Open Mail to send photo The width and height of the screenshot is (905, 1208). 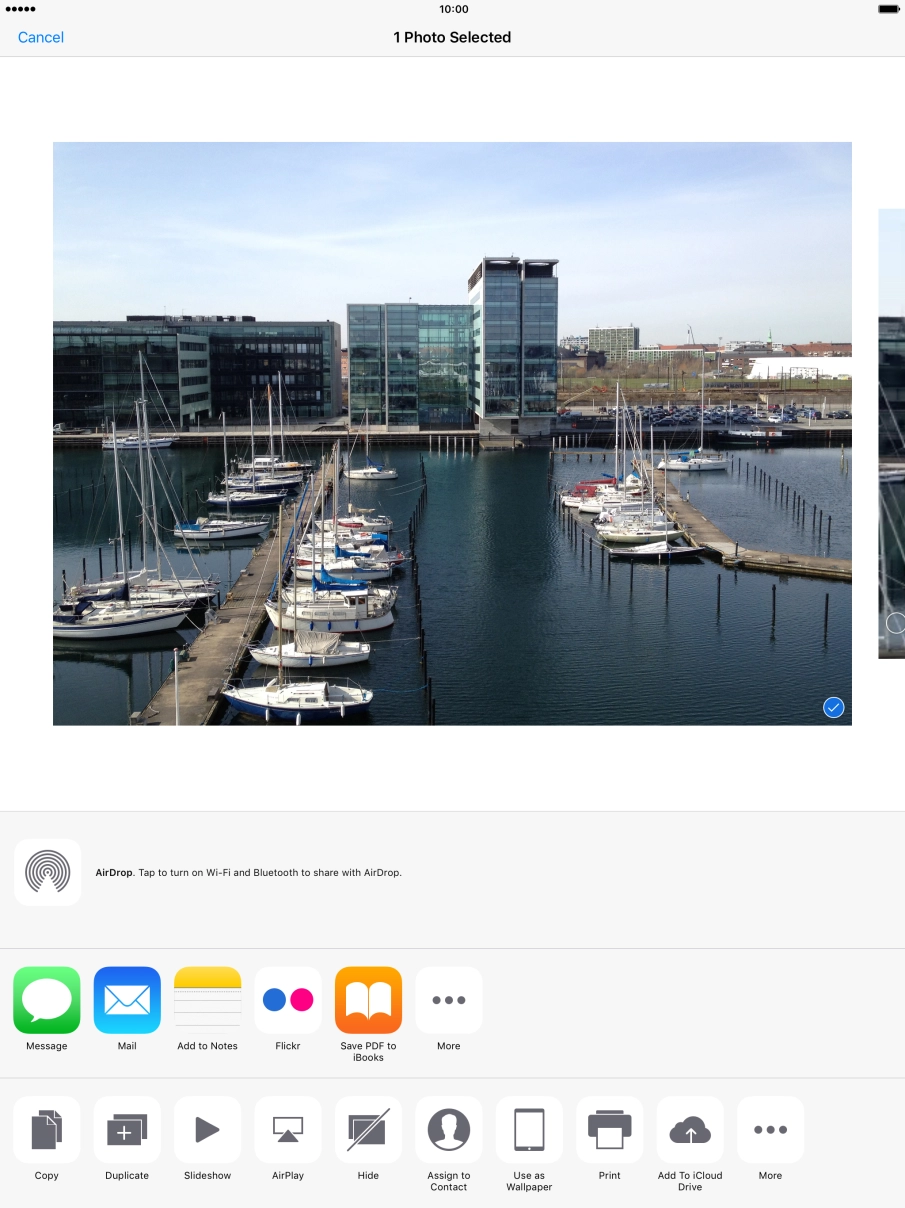(x=127, y=1000)
